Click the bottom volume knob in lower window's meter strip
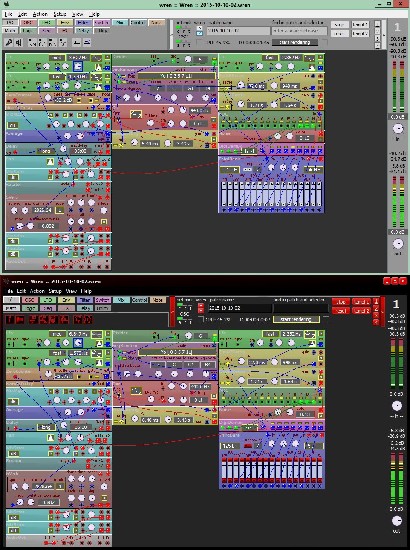This screenshot has height=550, width=410. point(397,521)
